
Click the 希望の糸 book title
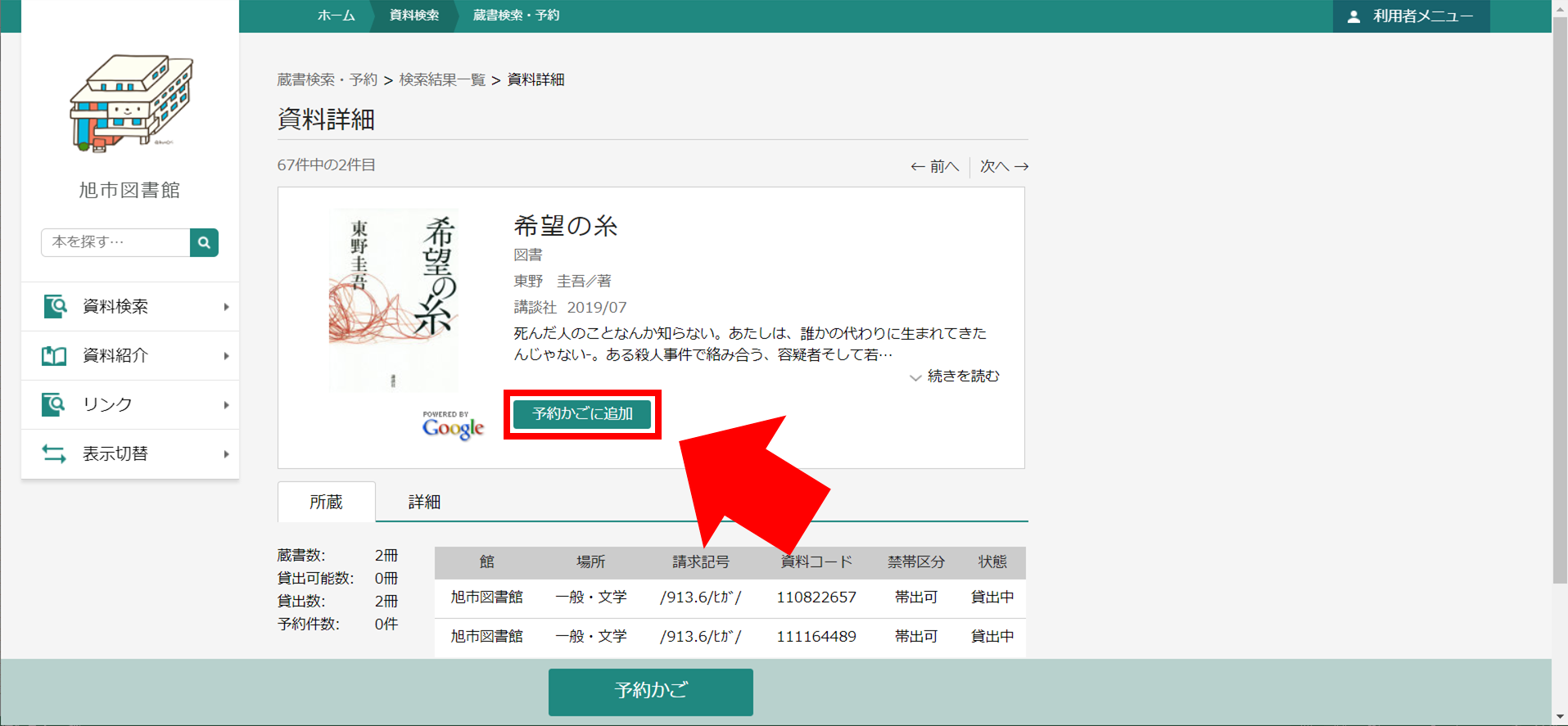click(x=565, y=226)
